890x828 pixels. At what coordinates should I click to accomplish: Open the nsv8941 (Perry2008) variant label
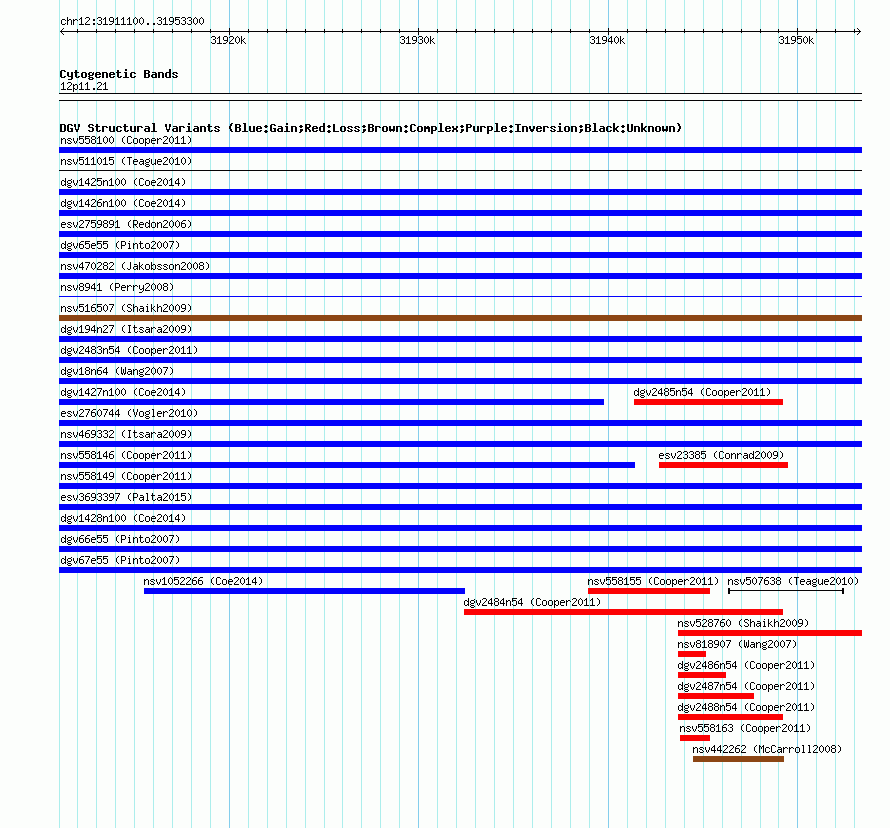tap(117, 287)
